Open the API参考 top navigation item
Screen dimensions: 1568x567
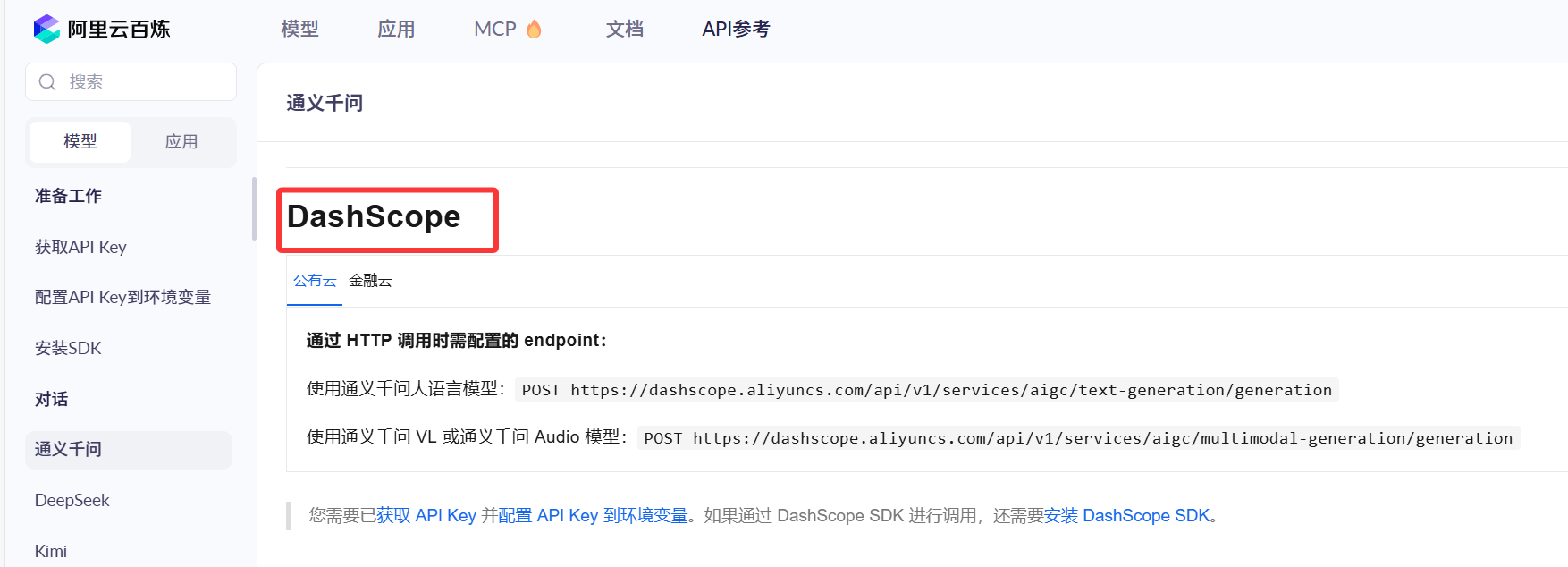[x=736, y=29]
